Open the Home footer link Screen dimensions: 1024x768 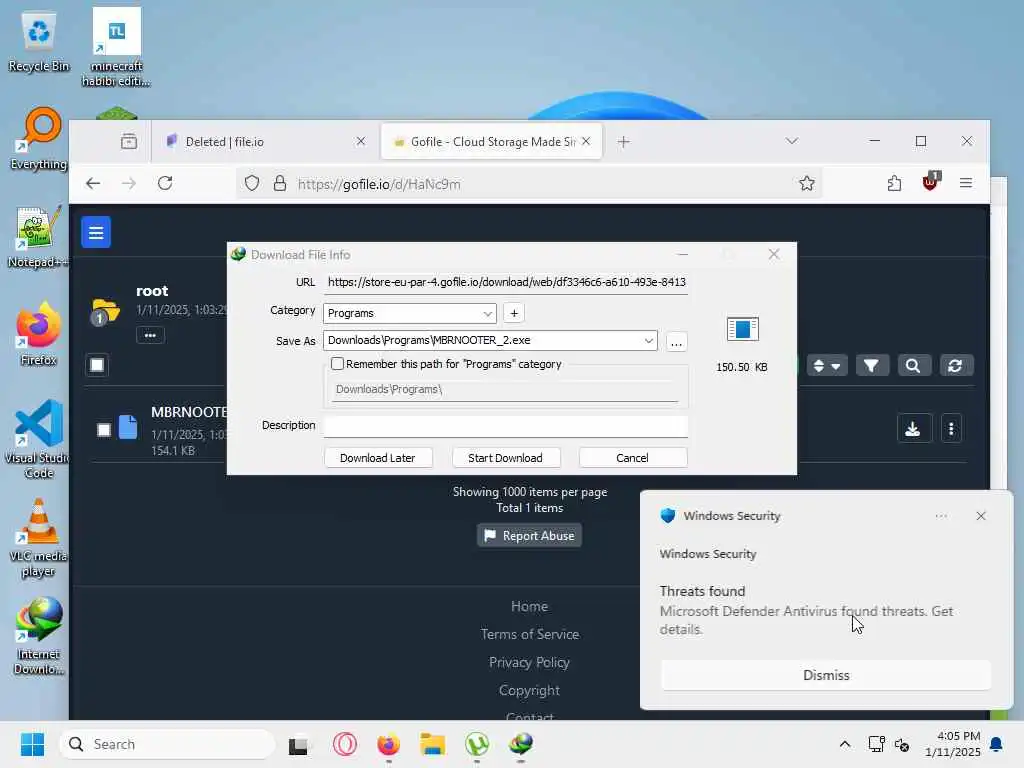coord(530,606)
